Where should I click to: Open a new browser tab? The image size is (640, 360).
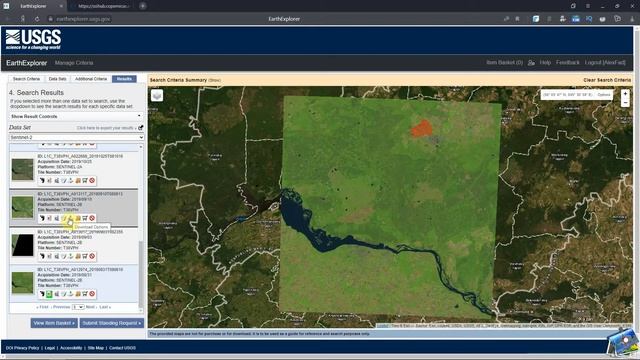143,6
